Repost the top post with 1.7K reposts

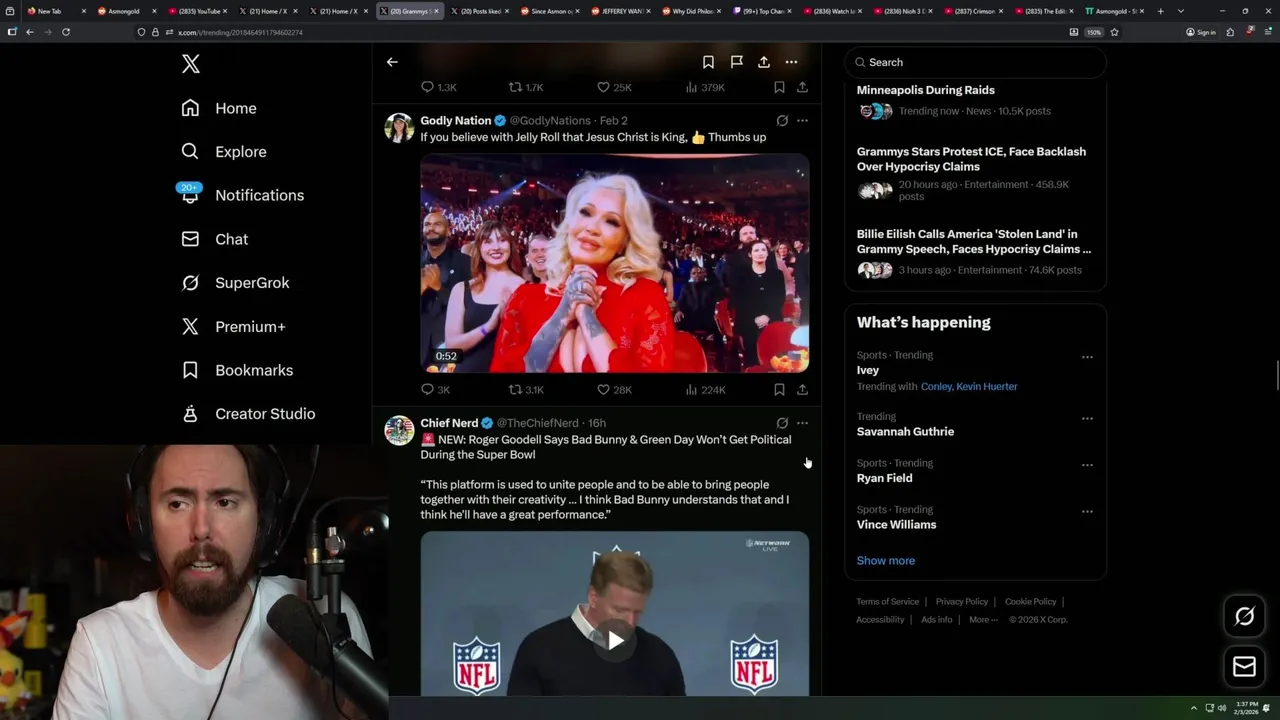pos(526,88)
